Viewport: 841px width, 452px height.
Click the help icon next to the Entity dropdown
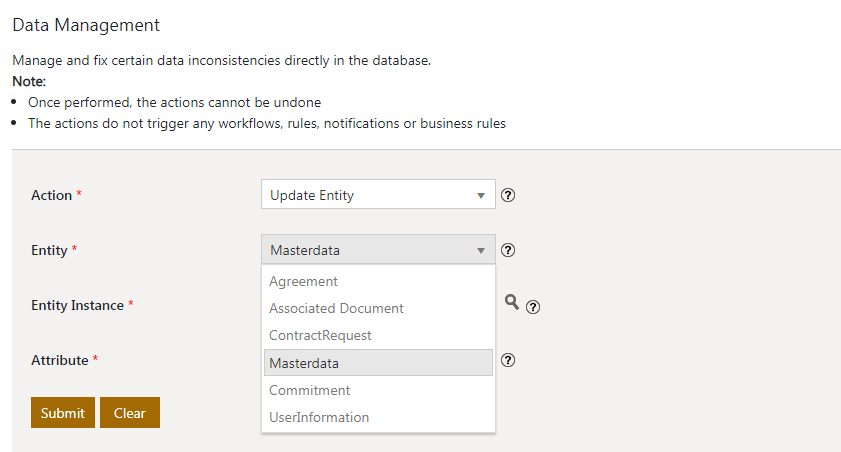(508, 250)
